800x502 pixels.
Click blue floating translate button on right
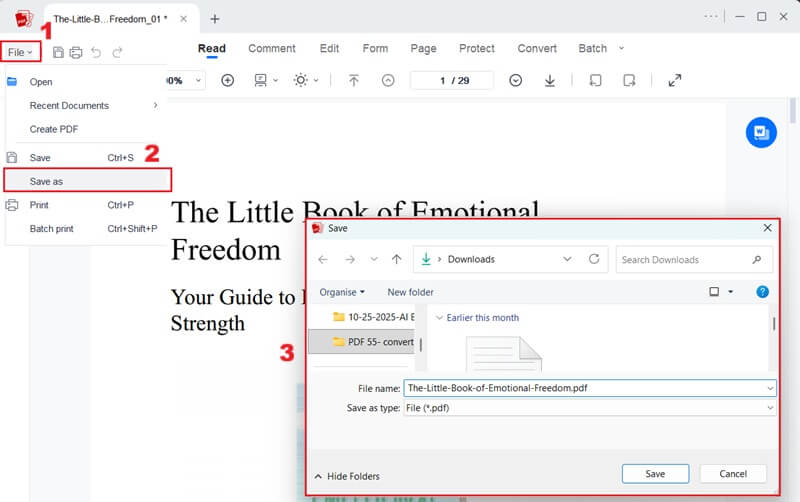point(761,132)
